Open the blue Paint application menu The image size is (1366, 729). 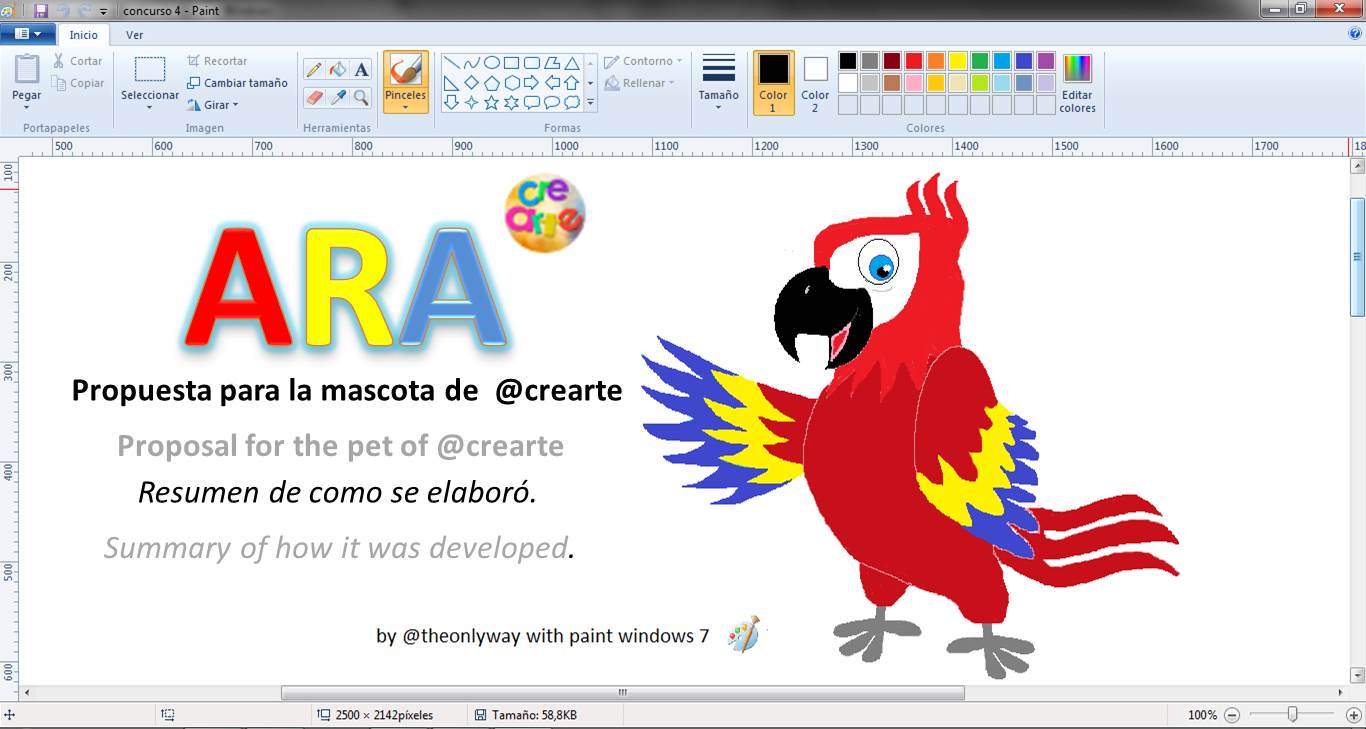click(x=27, y=34)
